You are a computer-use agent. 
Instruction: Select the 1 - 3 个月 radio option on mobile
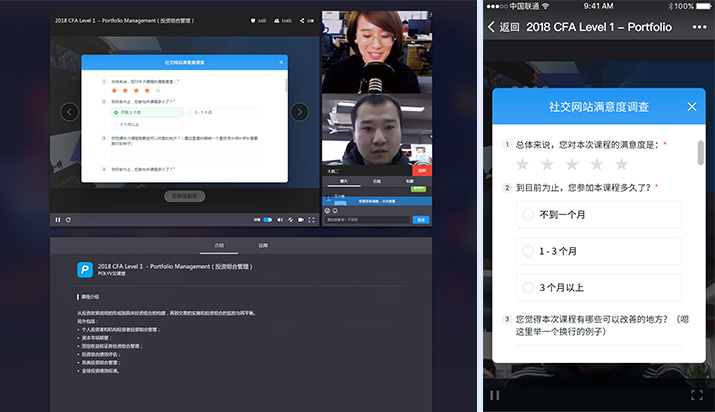528,251
